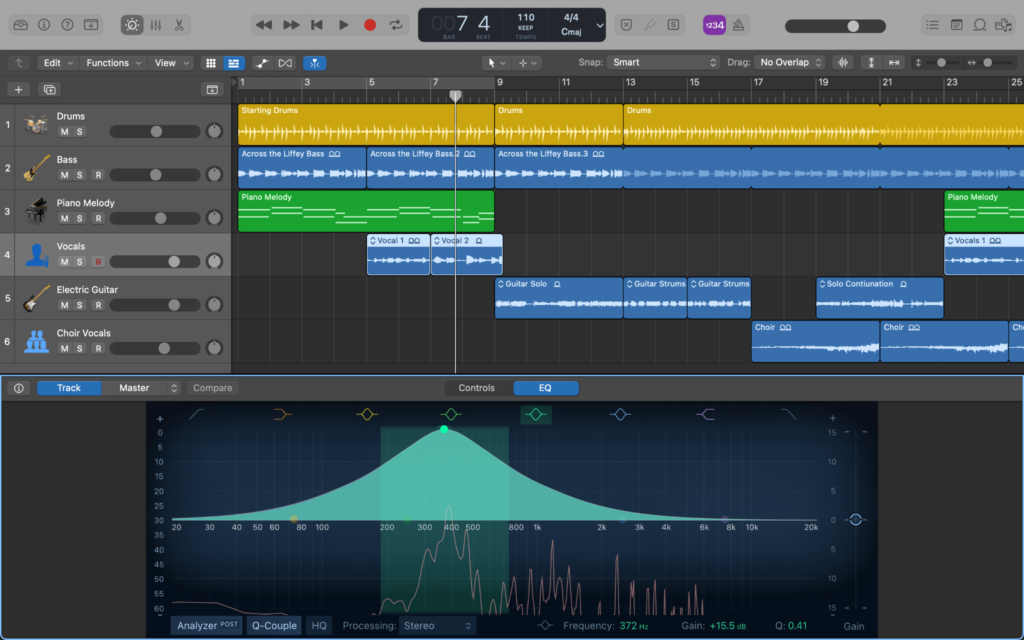
Task: Open the Note Pads icon
Action: tap(957, 25)
